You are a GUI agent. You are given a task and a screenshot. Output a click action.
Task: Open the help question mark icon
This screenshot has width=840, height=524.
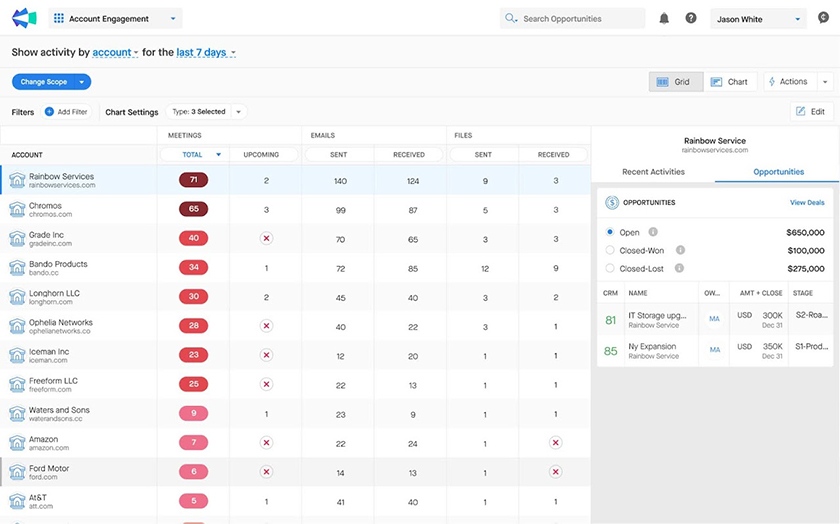[x=691, y=18]
